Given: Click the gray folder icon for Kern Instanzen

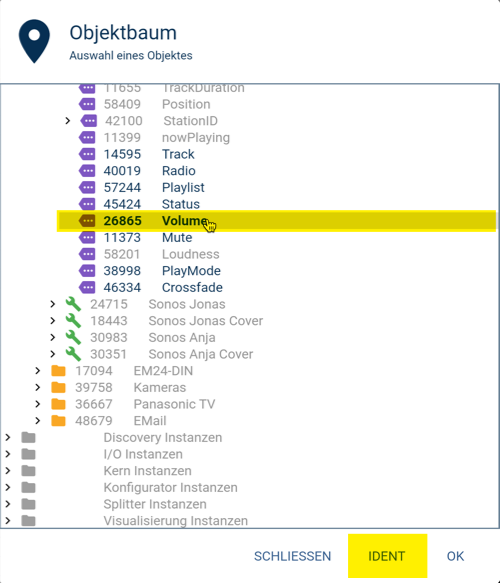Looking at the screenshot, I should click(28, 471).
